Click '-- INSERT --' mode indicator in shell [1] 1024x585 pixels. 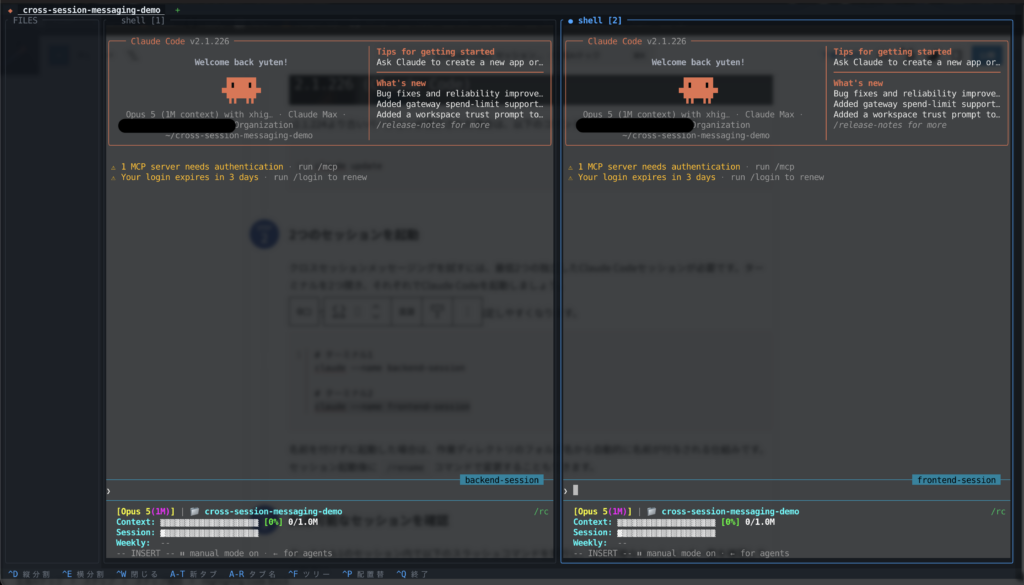146,553
